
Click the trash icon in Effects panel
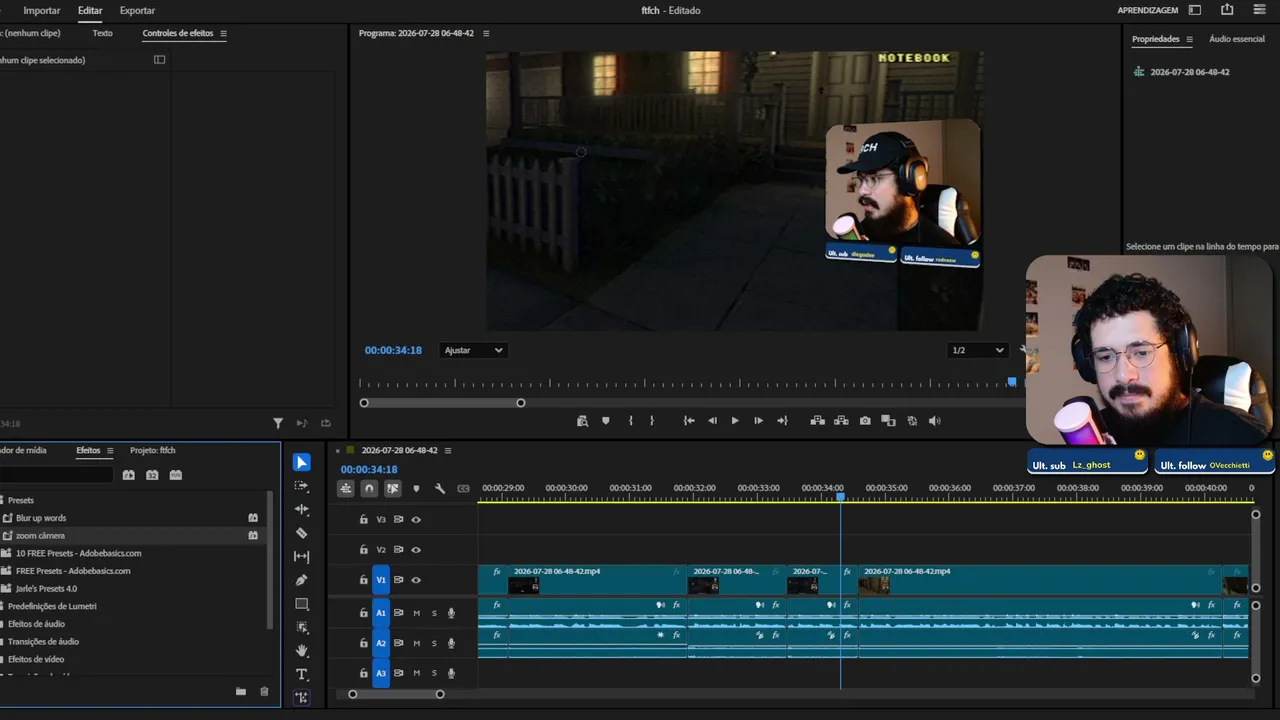[264, 691]
